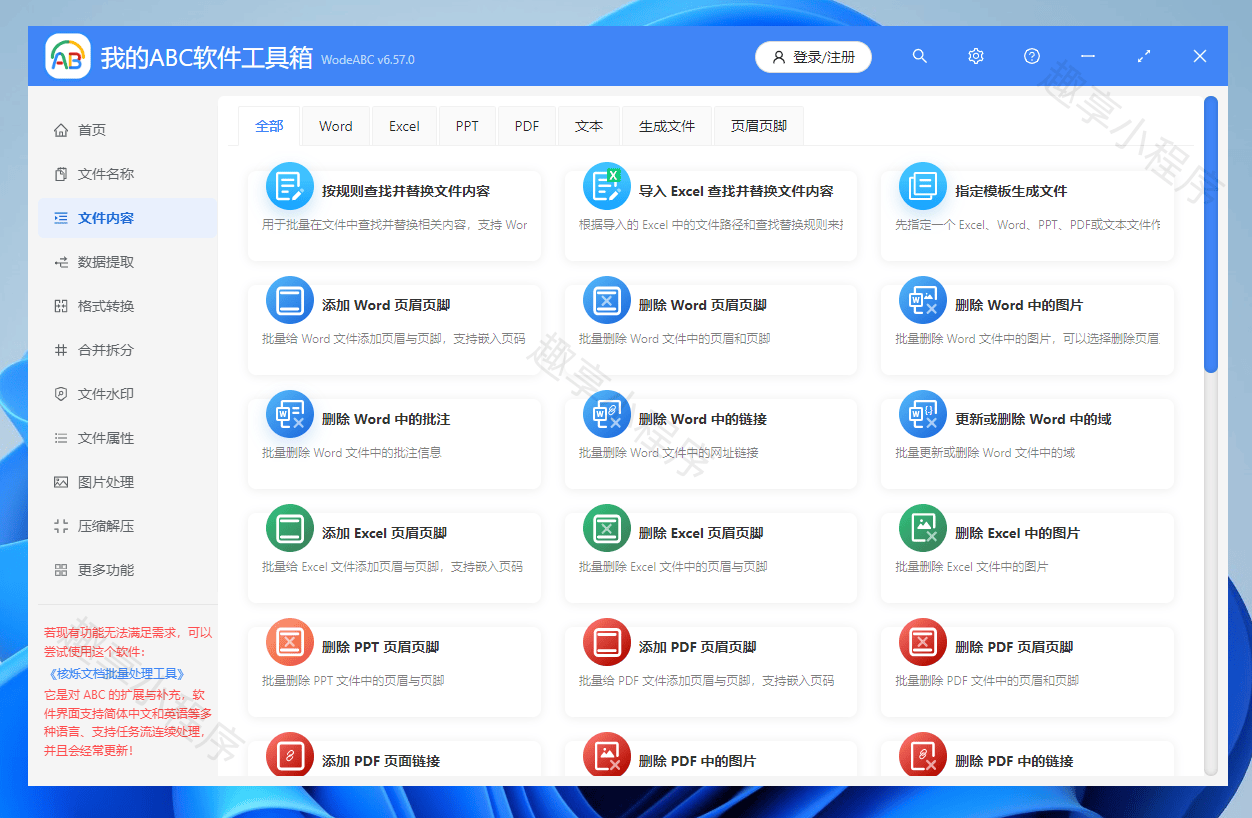This screenshot has width=1252, height=818.
Task: Click description 批量删除 Word 文件中的批注信息
Action: 352,453
